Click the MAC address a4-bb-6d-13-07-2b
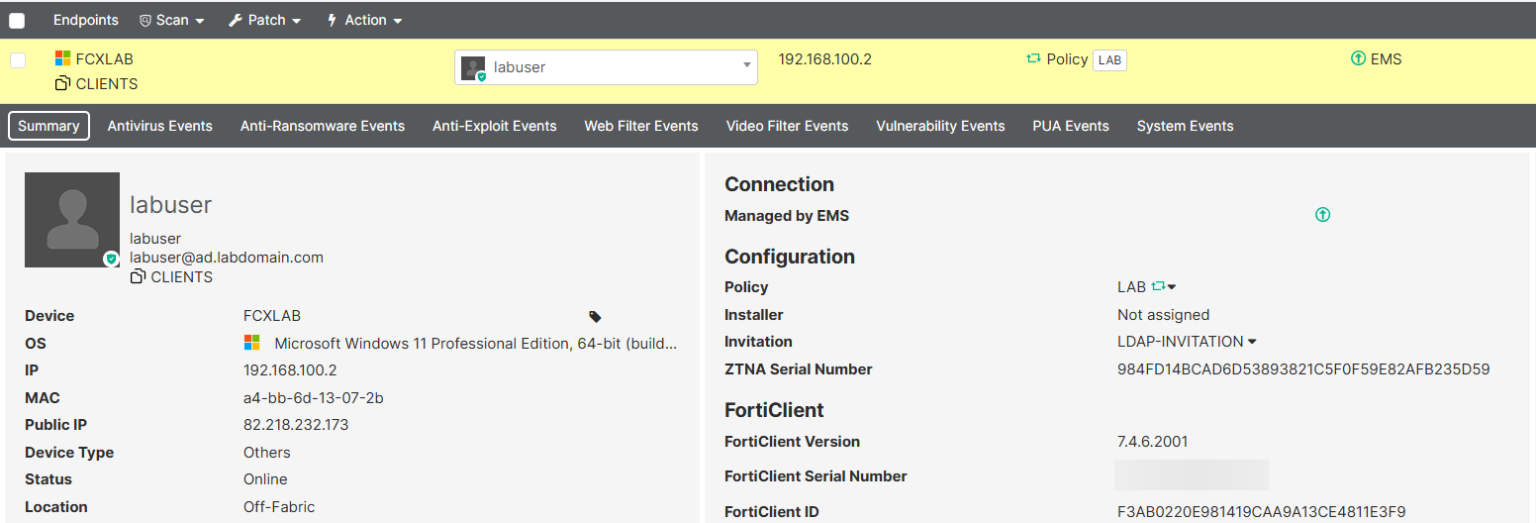The image size is (1536, 523). 314,398
